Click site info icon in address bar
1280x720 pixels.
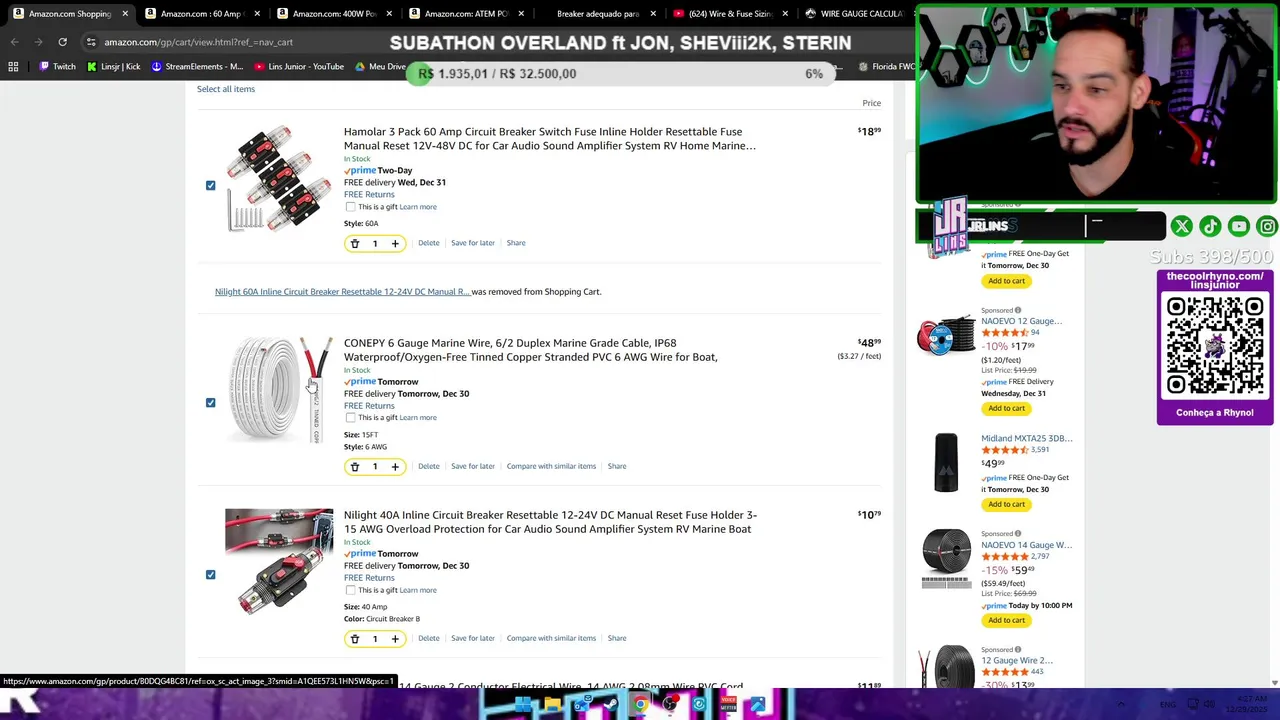click(90, 42)
